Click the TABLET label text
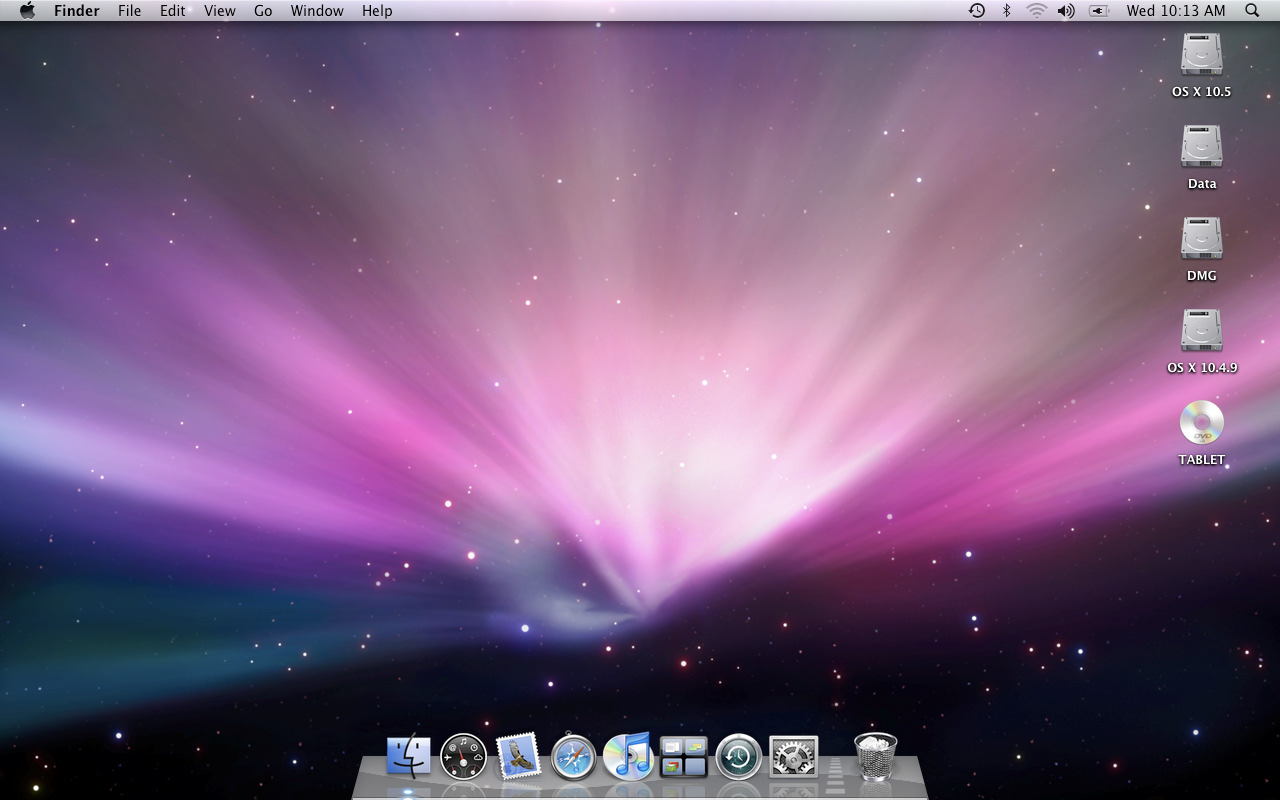 coord(1201,460)
